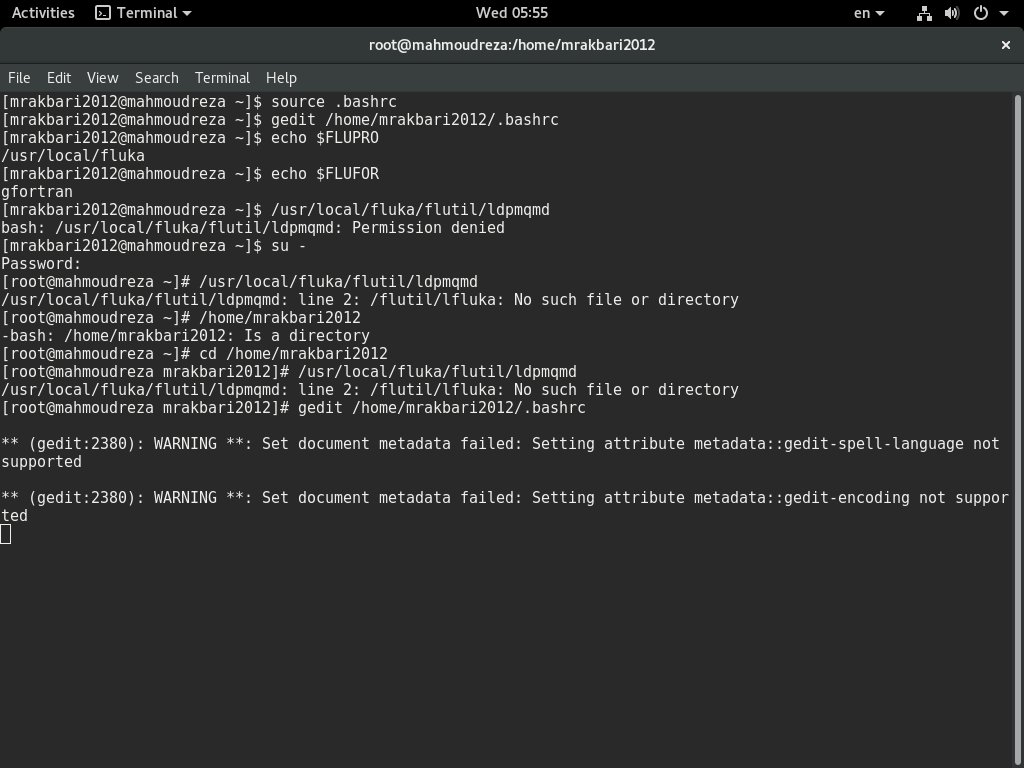Open the Terminal app menu in top bar
1024x768 pixels.
coord(143,13)
